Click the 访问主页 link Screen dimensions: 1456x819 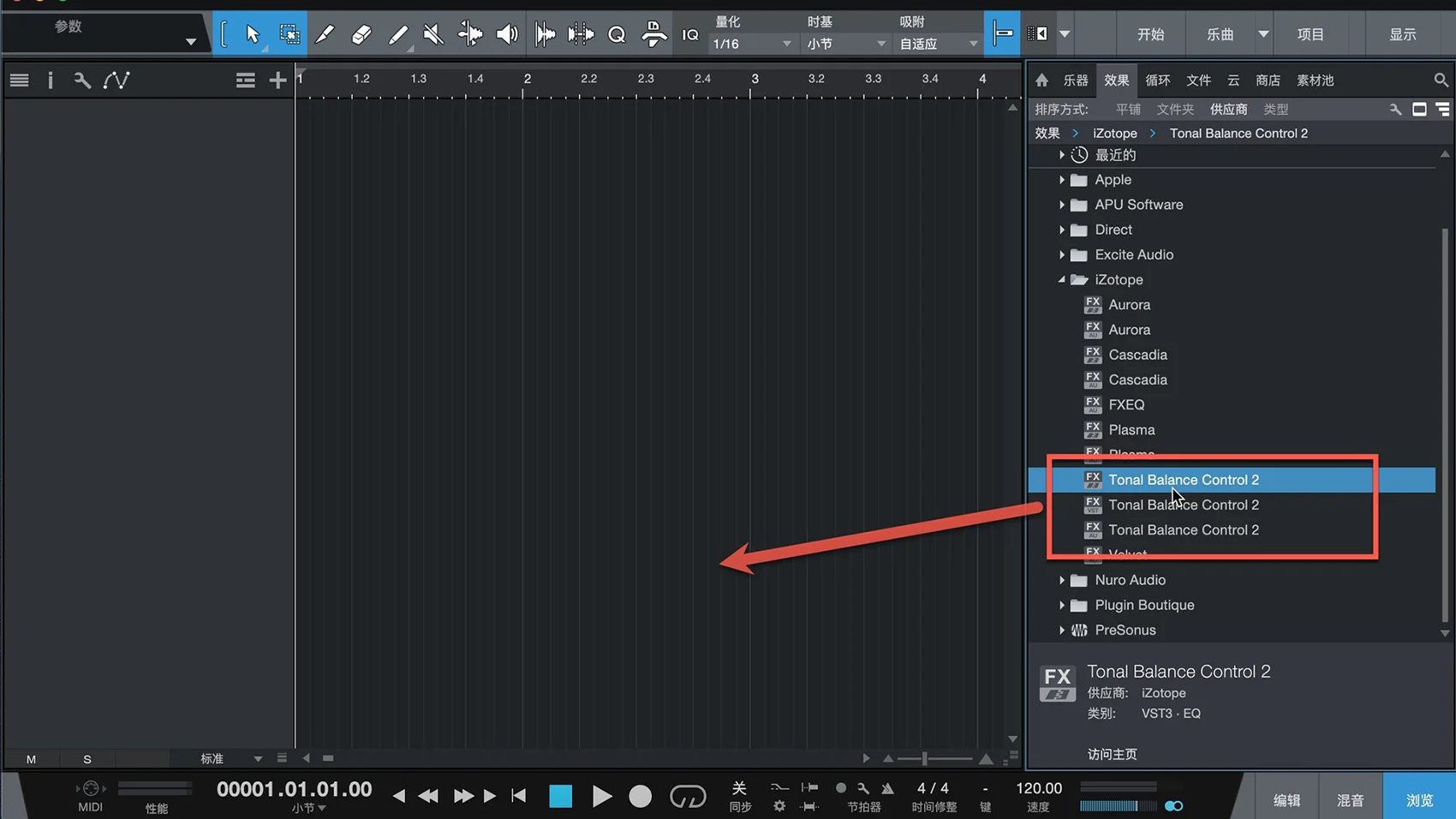click(1112, 754)
